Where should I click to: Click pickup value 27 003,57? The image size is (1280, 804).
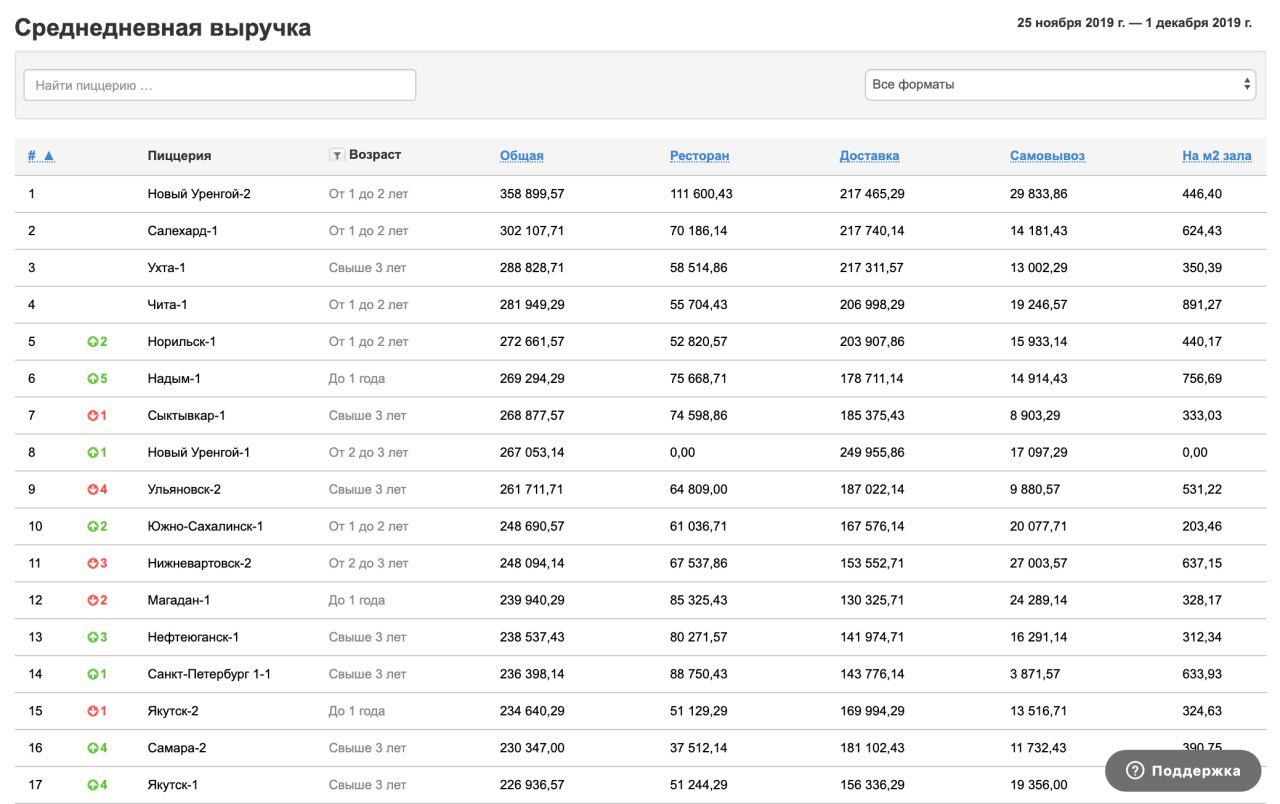(x=1039, y=564)
